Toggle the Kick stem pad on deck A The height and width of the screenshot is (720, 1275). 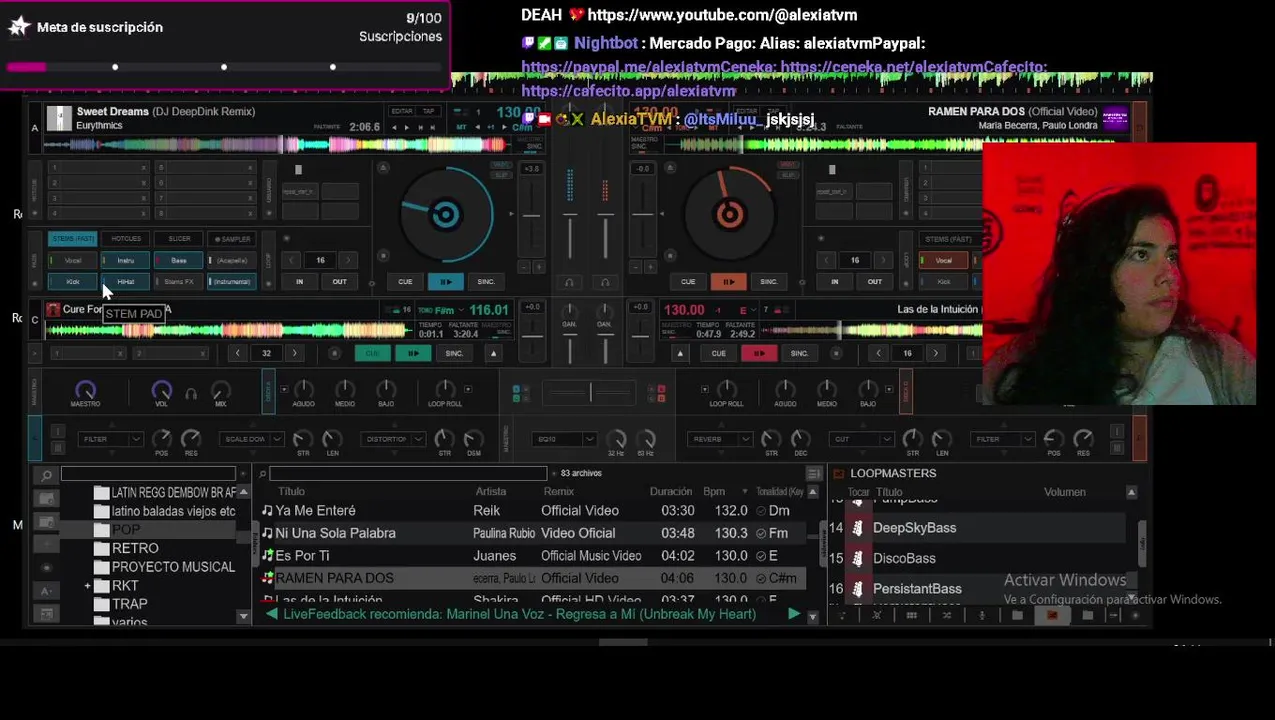click(73, 282)
